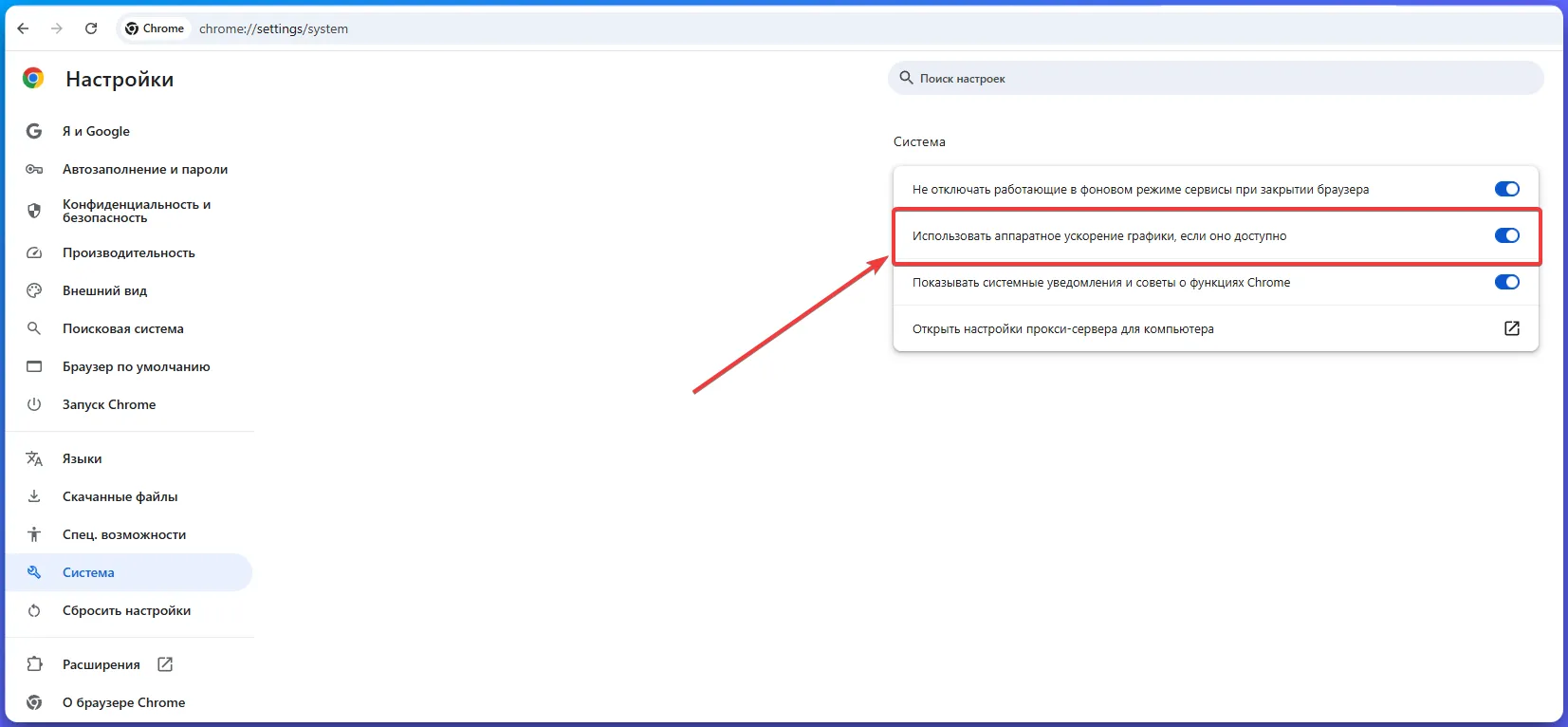
Task: Click the browser back arrow
Action: (23, 28)
